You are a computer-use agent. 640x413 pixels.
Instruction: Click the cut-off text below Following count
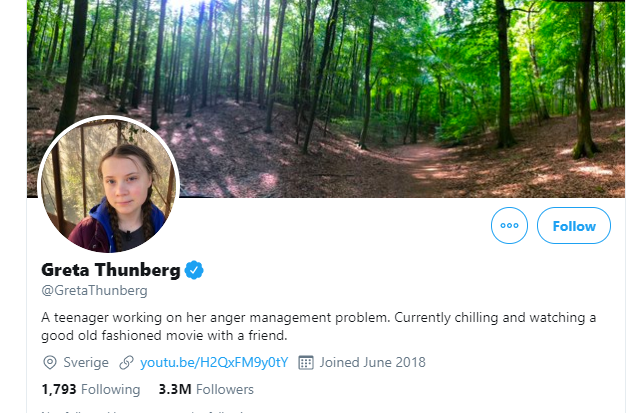coord(147,411)
